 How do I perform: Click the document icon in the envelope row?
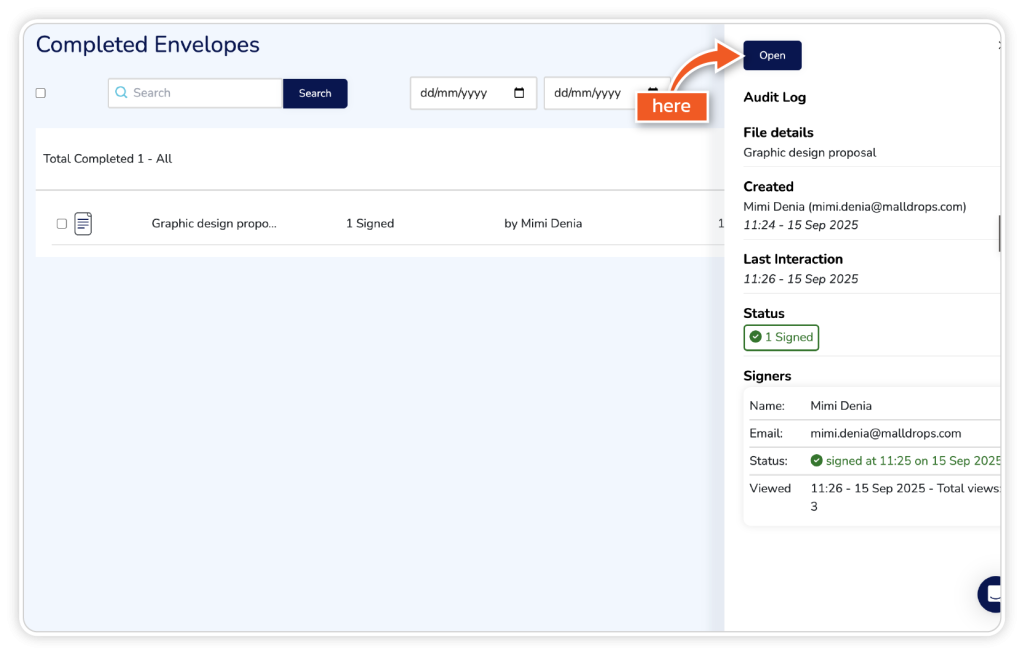coord(83,224)
